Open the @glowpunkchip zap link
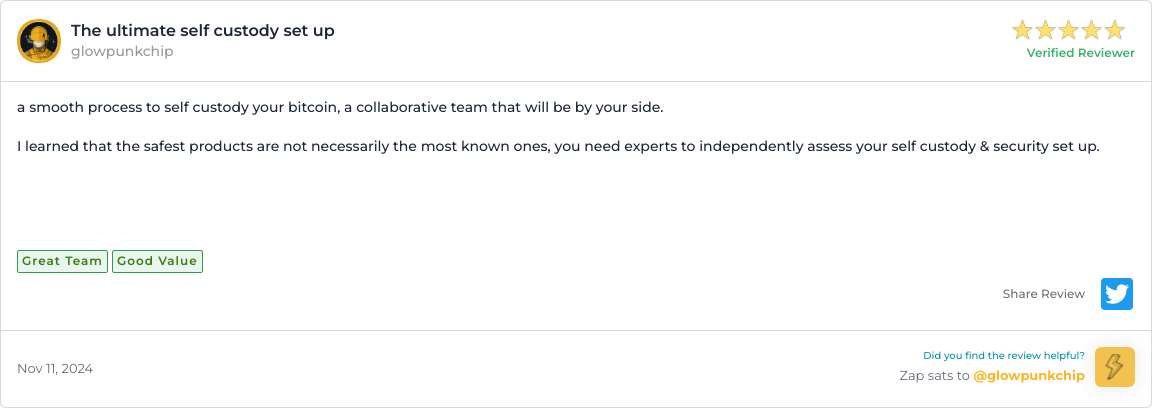This screenshot has height=408, width=1152. click(x=1029, y=376)
